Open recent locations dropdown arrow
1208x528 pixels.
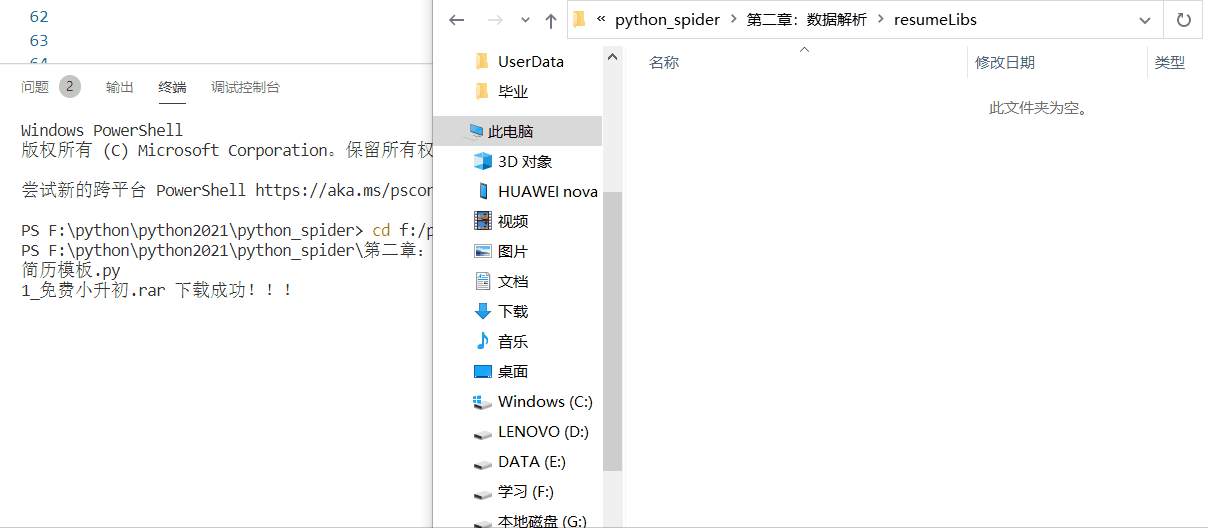[526, 20]
